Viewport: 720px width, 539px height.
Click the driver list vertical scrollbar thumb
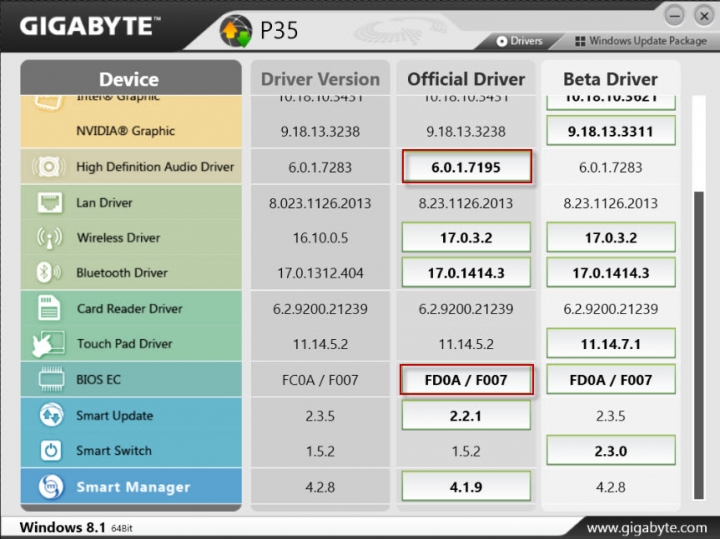pyautogui.click(x=699, y=345)
